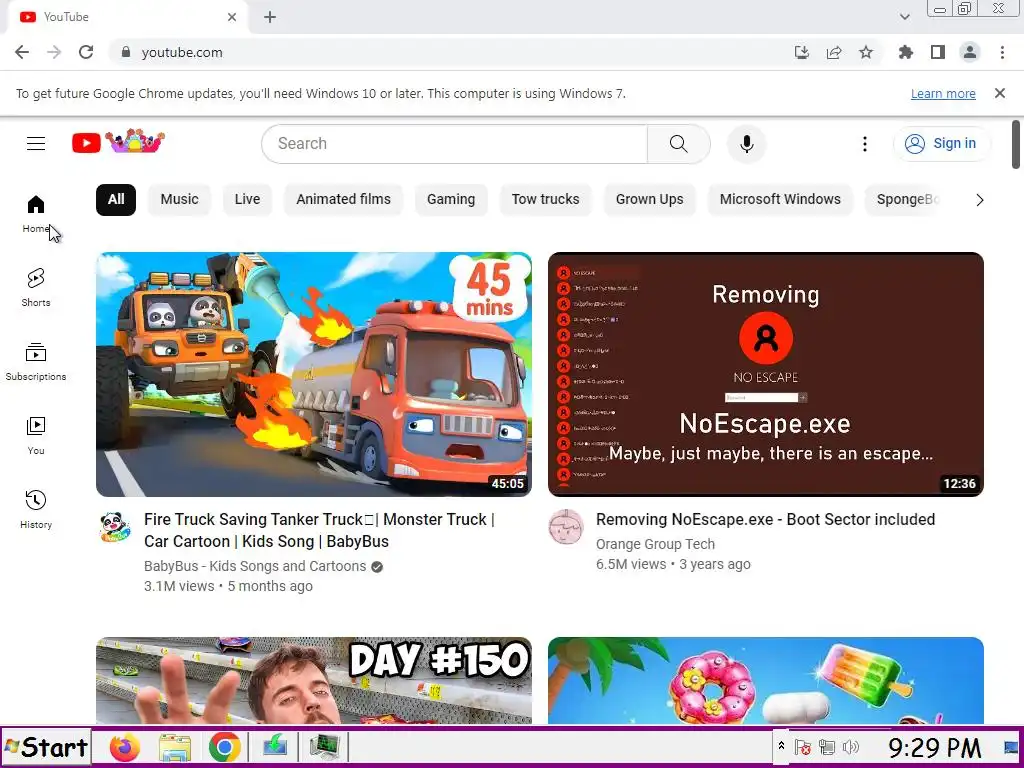Screen dimensions: 1024x768
Task: Open YouTube settings three-dot menu
Action: pyautogui.click(x=865, y=144)
